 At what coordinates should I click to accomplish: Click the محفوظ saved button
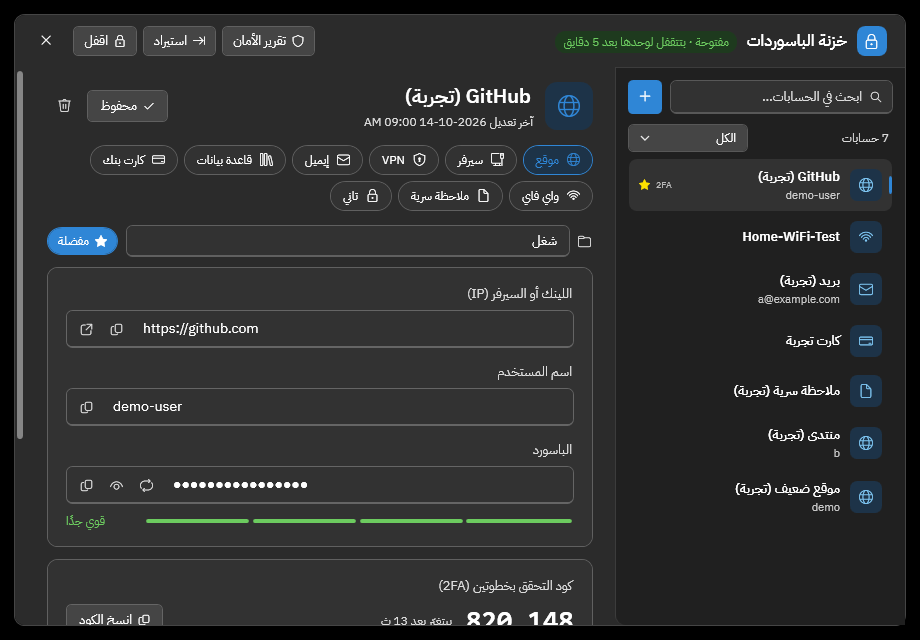coord(127,106)
